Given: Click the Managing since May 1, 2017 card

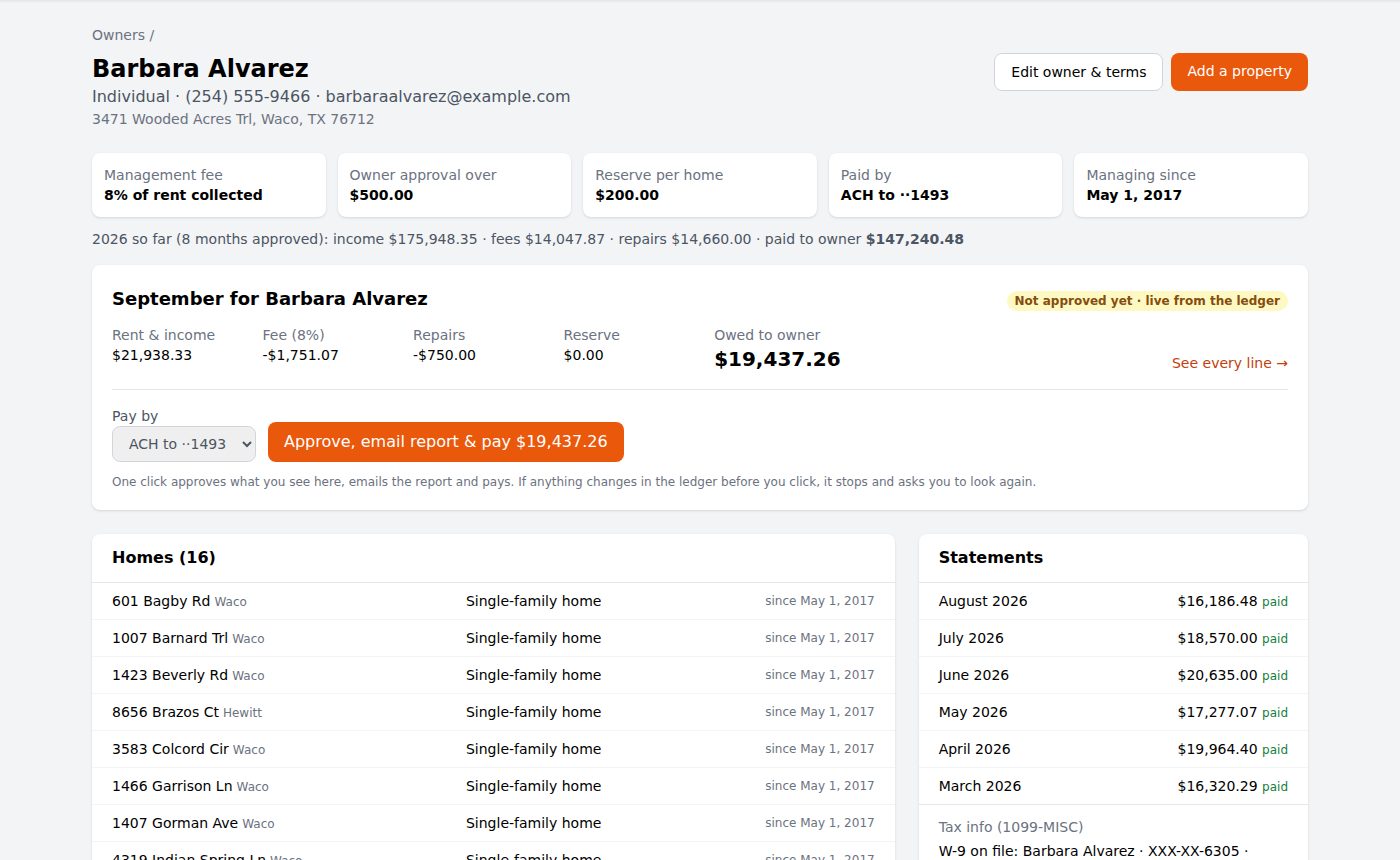Looking at the screenshot, I should [x=1191, y=185].
